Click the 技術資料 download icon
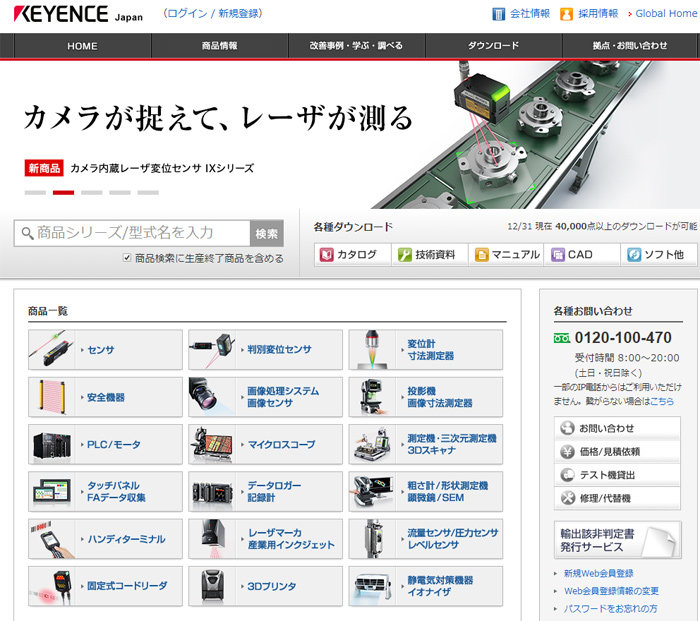The width and height of the screenshot is (700, 621). tap(405, 255)
